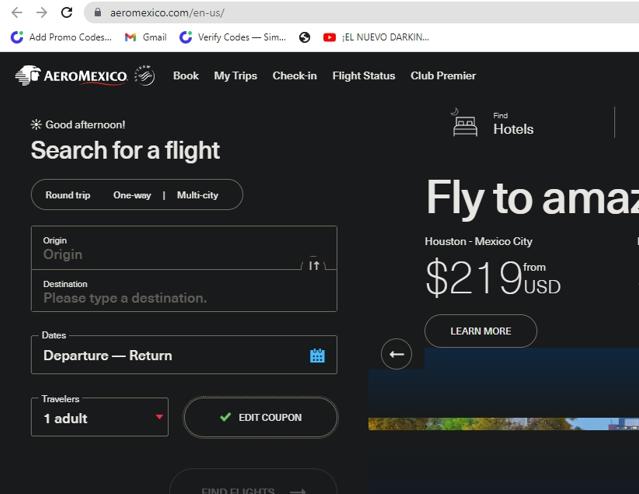Click the $219 from USD price
Viewport: 639px width, 494px height.
pos(493,278)
